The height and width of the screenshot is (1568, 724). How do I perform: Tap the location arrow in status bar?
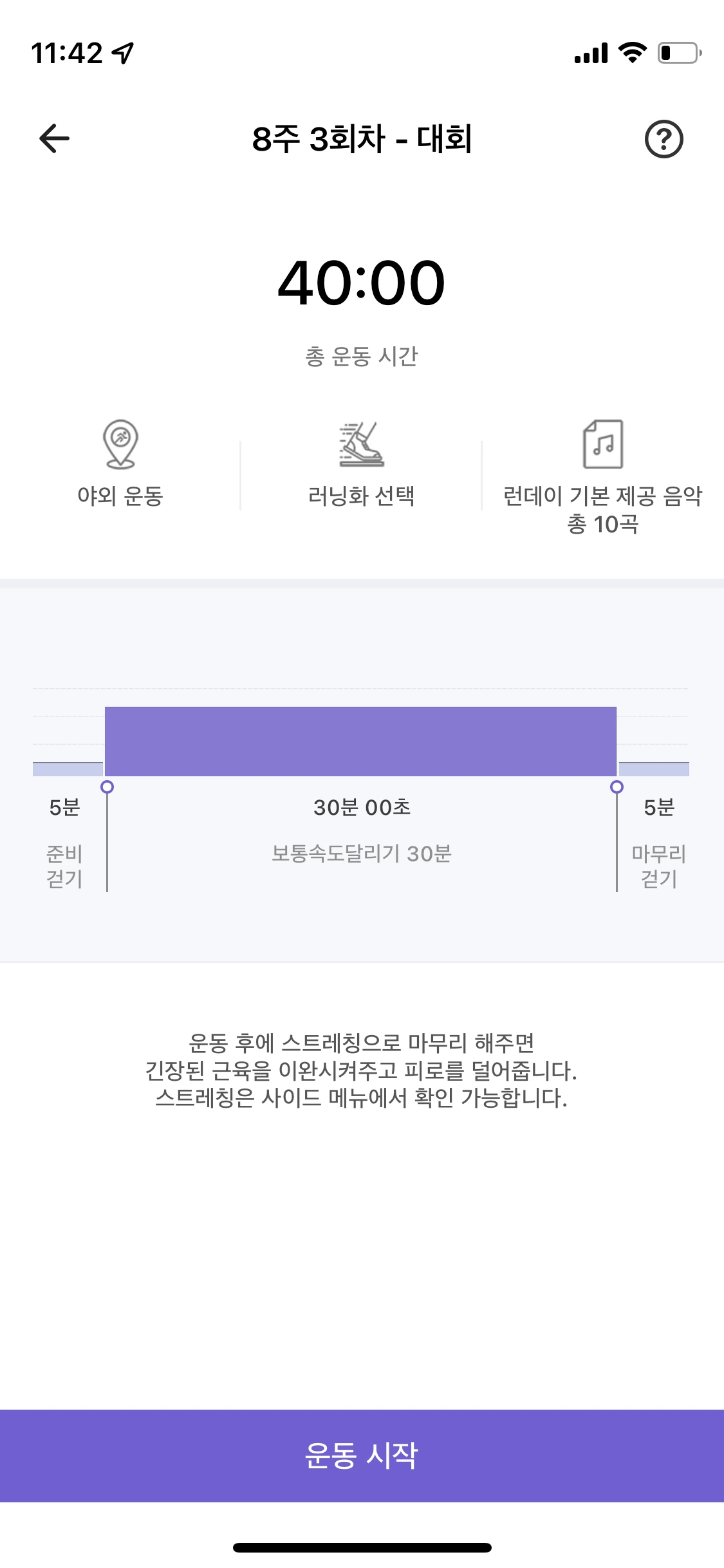click(x=123, y=53)
